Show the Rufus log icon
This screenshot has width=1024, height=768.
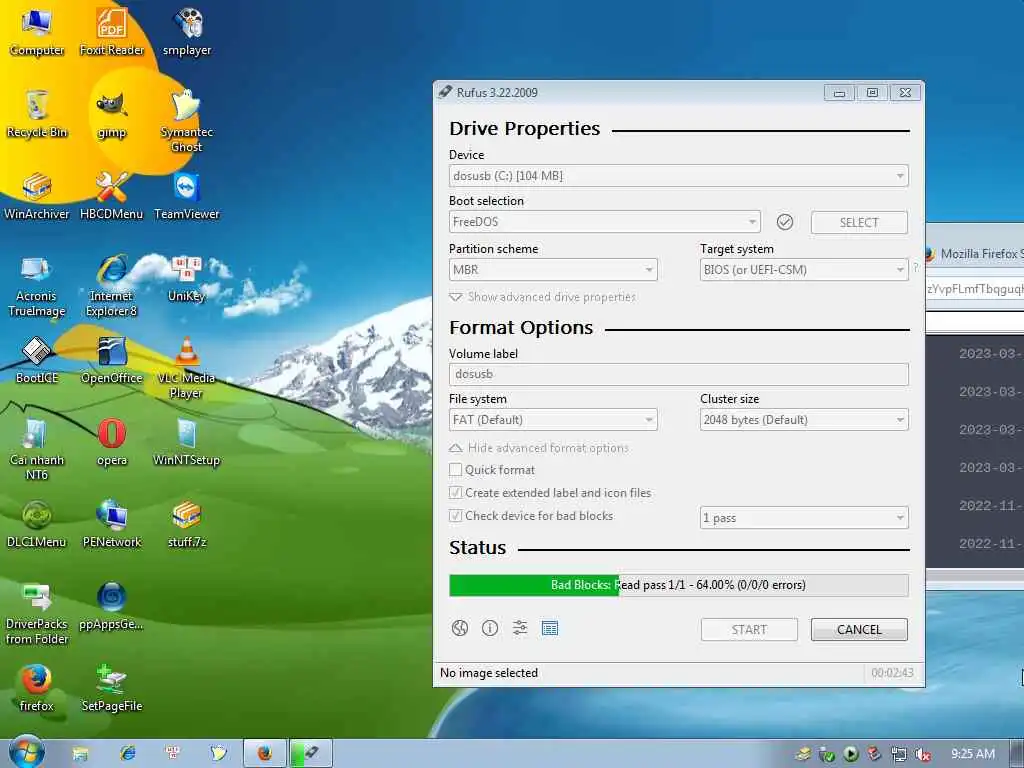[550, 628]
